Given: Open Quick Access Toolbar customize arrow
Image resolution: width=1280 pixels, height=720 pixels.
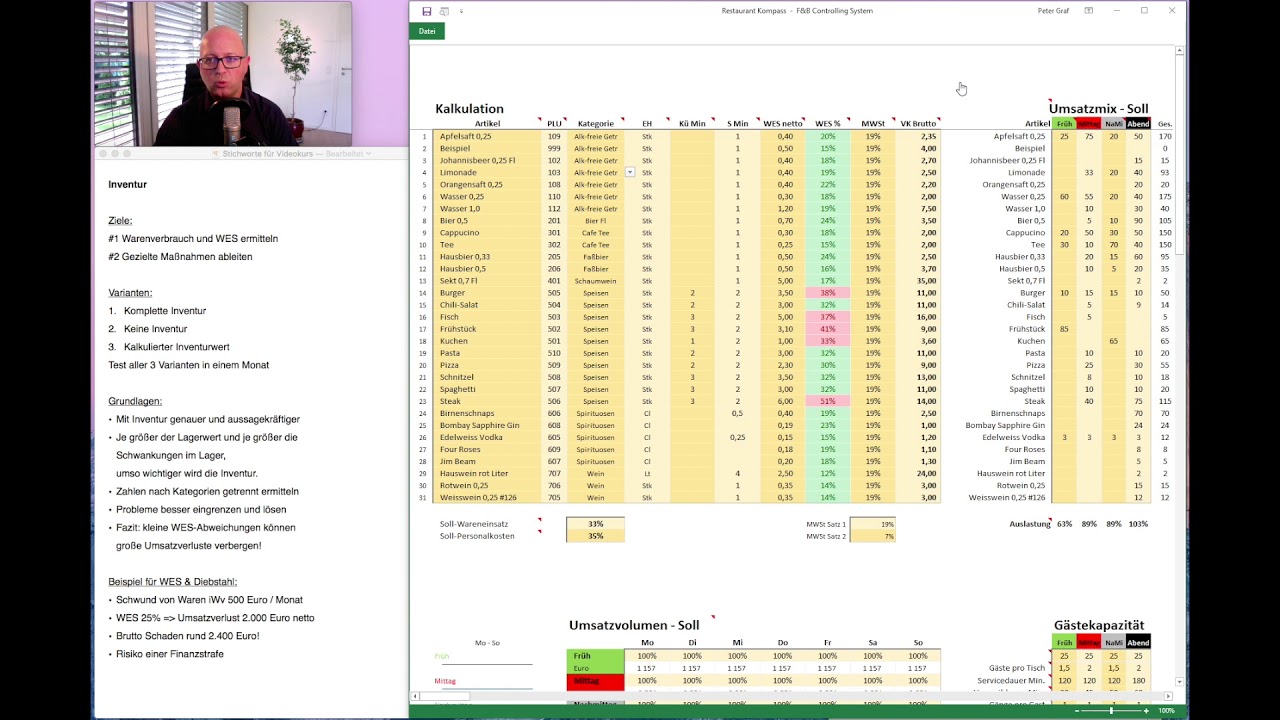Looking at the screenshot, I should [x=461, y=11].
